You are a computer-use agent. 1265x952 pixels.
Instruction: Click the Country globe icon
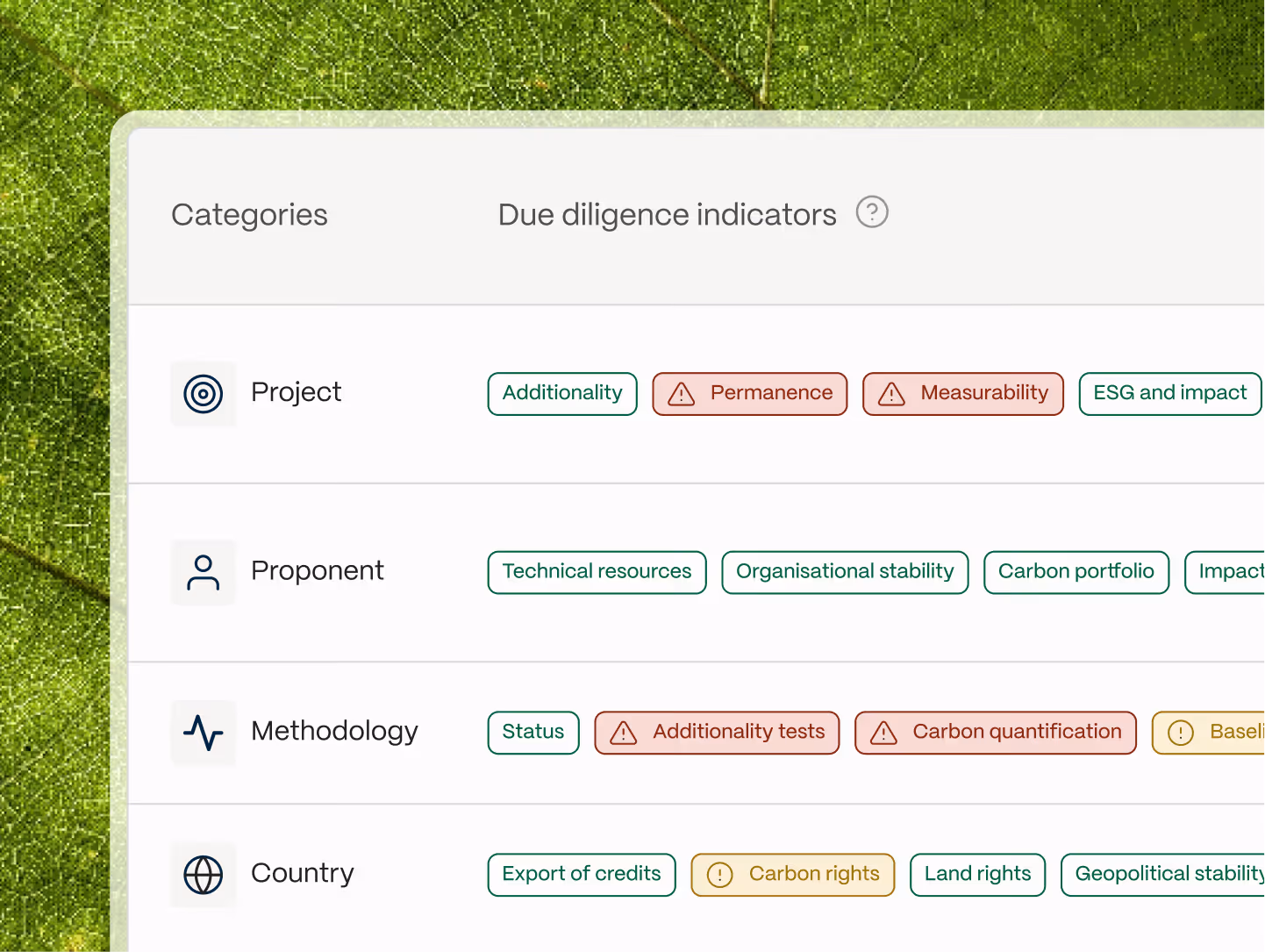coord(204,875)
